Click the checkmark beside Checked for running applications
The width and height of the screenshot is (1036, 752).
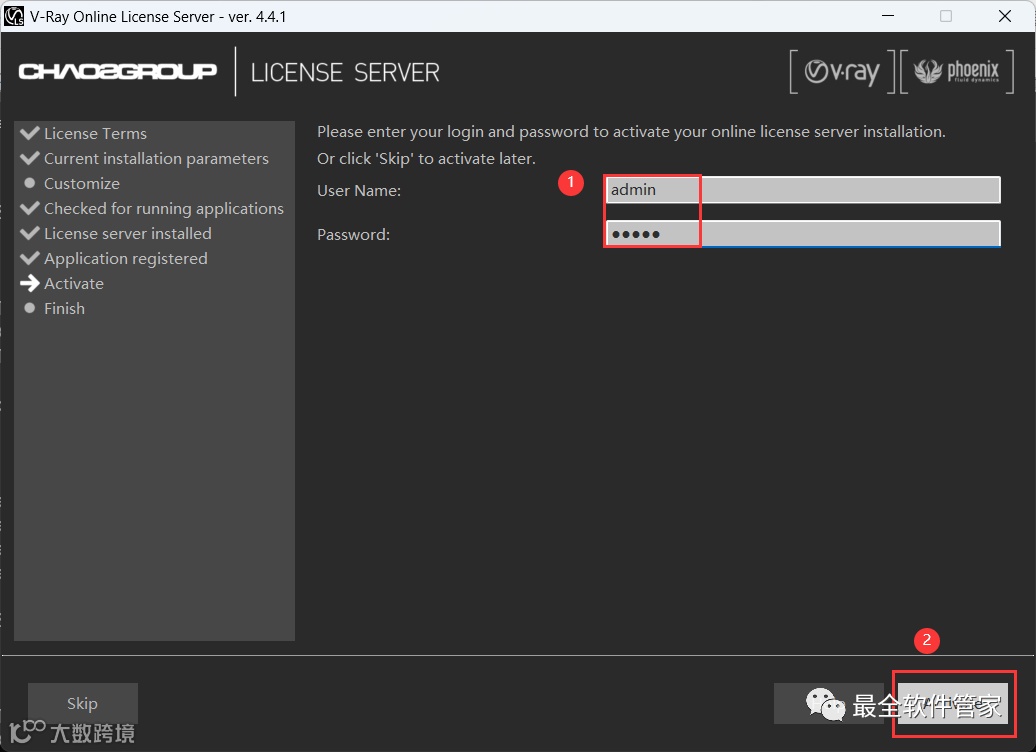[30, 208]
